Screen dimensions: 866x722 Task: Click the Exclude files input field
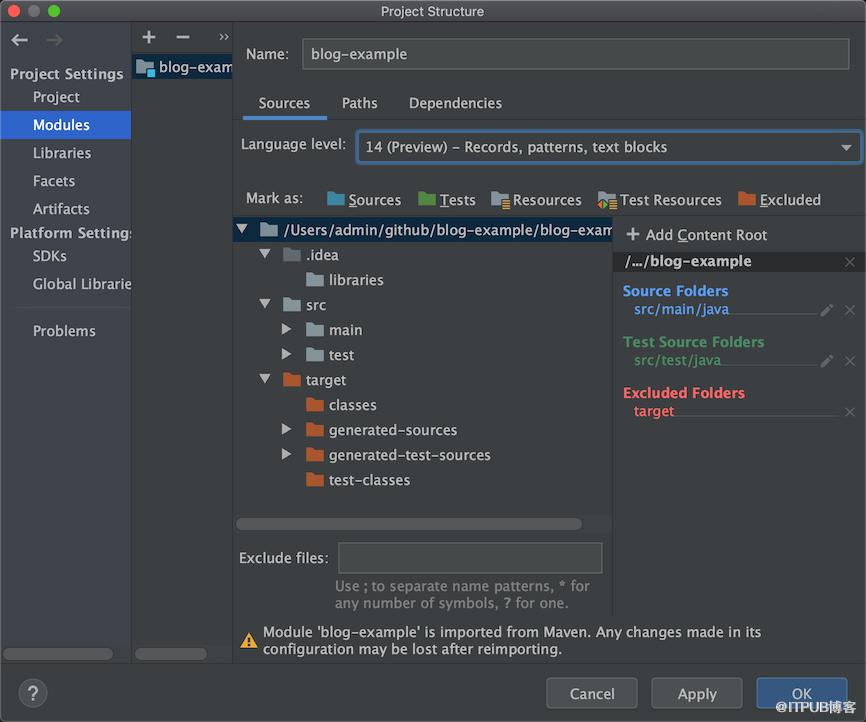click(x=470, y=558)
